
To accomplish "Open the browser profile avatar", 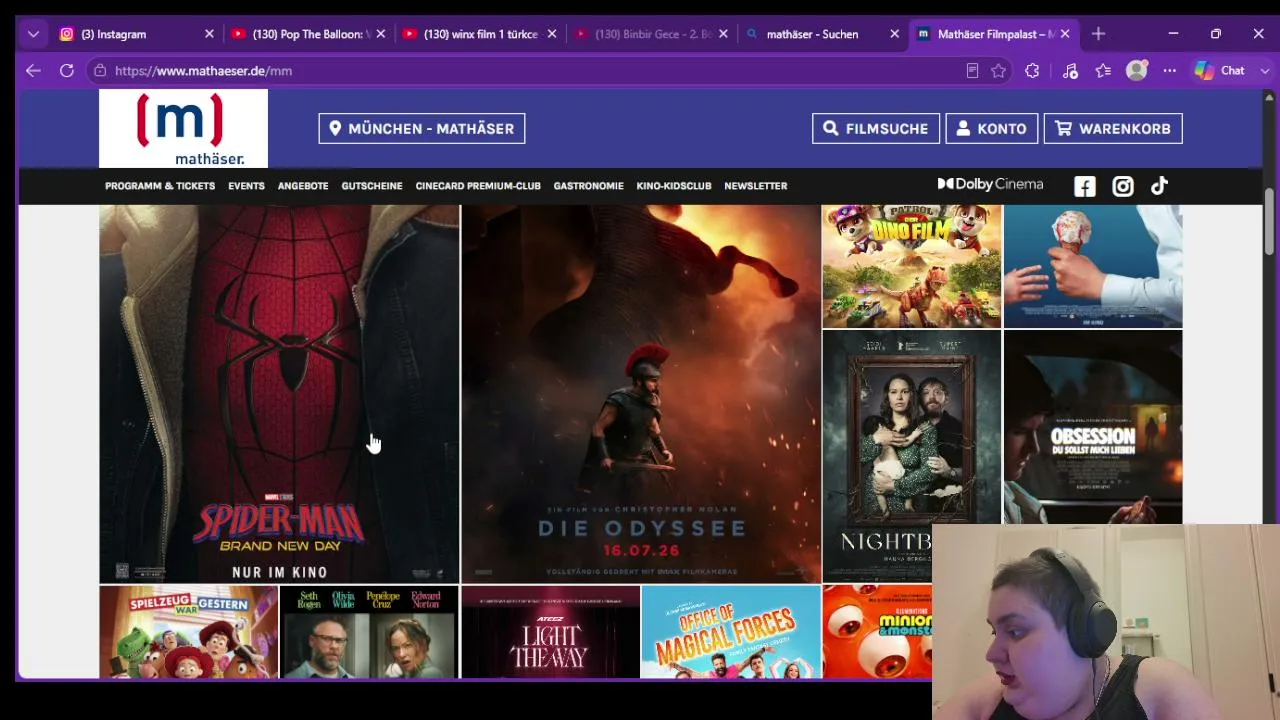I will pyautogui.click(x=1137, y=71).
